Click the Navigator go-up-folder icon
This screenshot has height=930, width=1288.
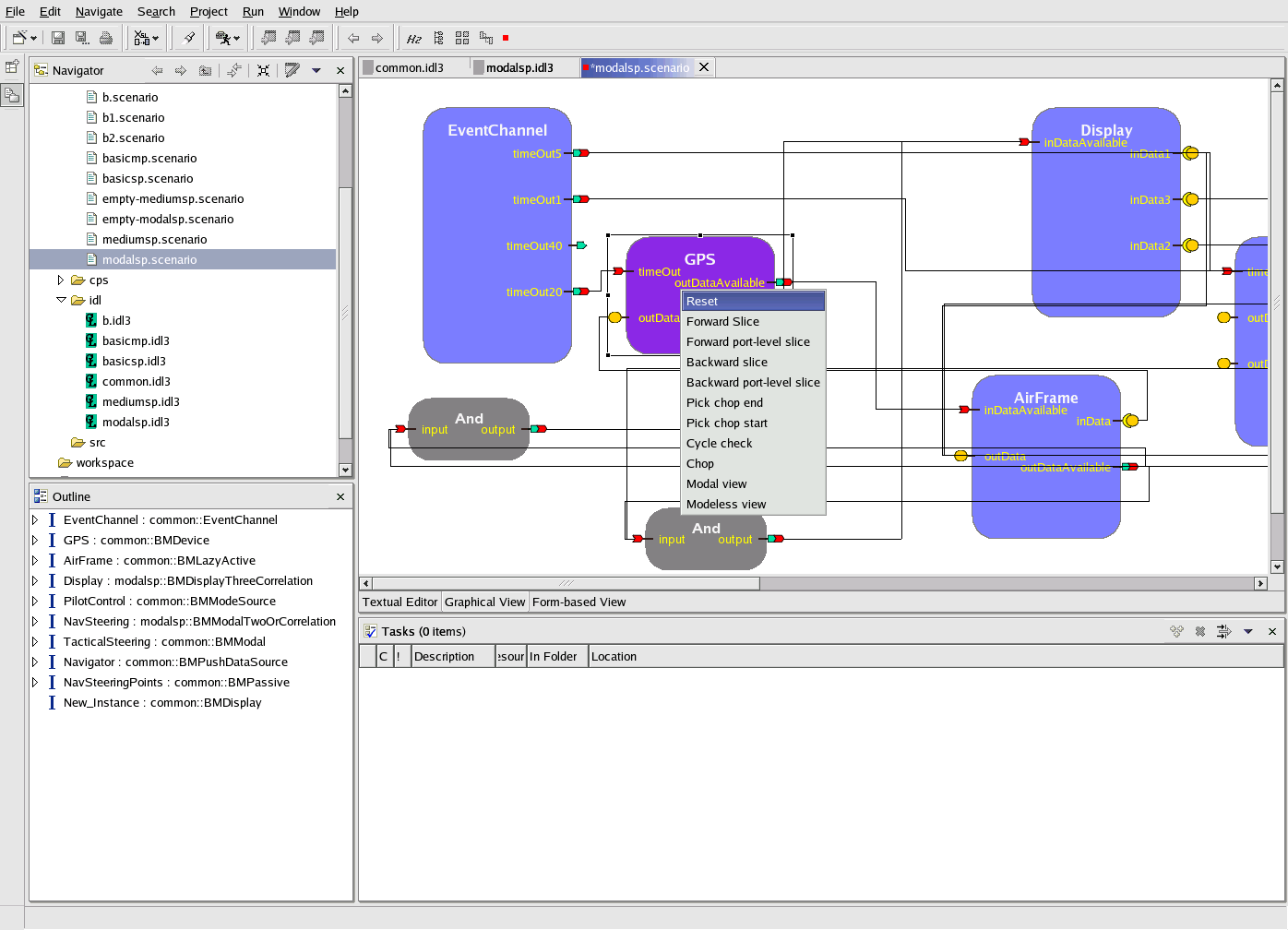(205, 70)
